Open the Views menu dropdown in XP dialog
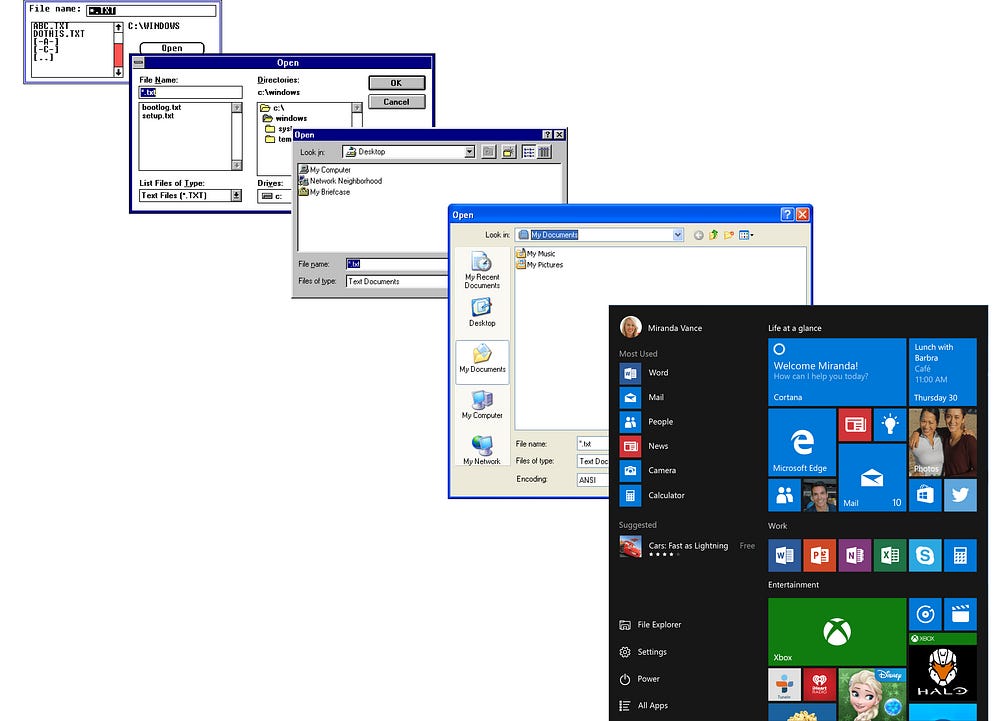The width and height of the screenshot is (1000, 721). click(x=747, y=235)
